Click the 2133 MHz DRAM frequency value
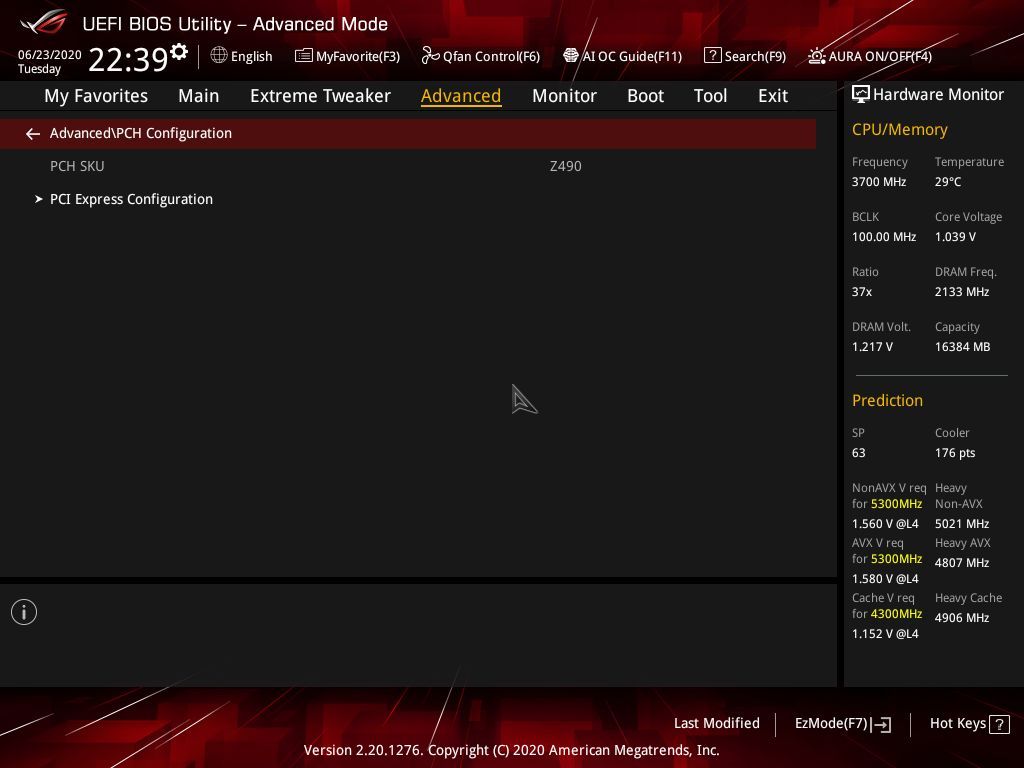 (961, 292)
